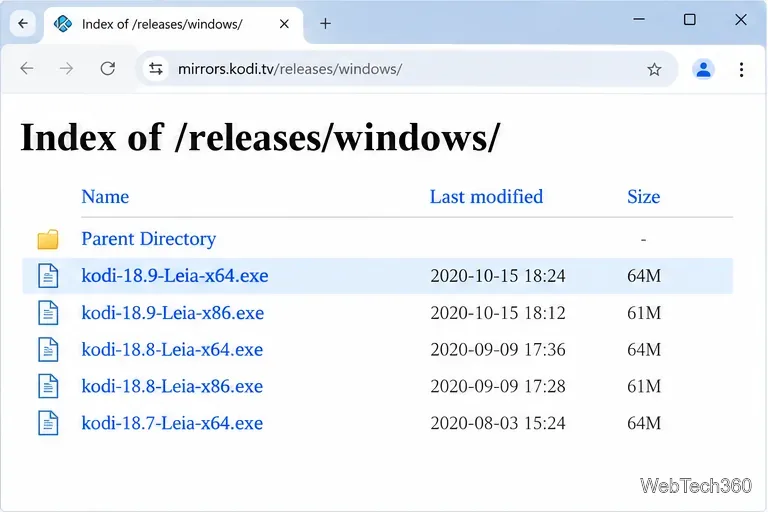Click file icon for kodi-18.7-Leia-x64.exe
The width and height of the screenshot is (768, 512).
click(x=48, y=423)
